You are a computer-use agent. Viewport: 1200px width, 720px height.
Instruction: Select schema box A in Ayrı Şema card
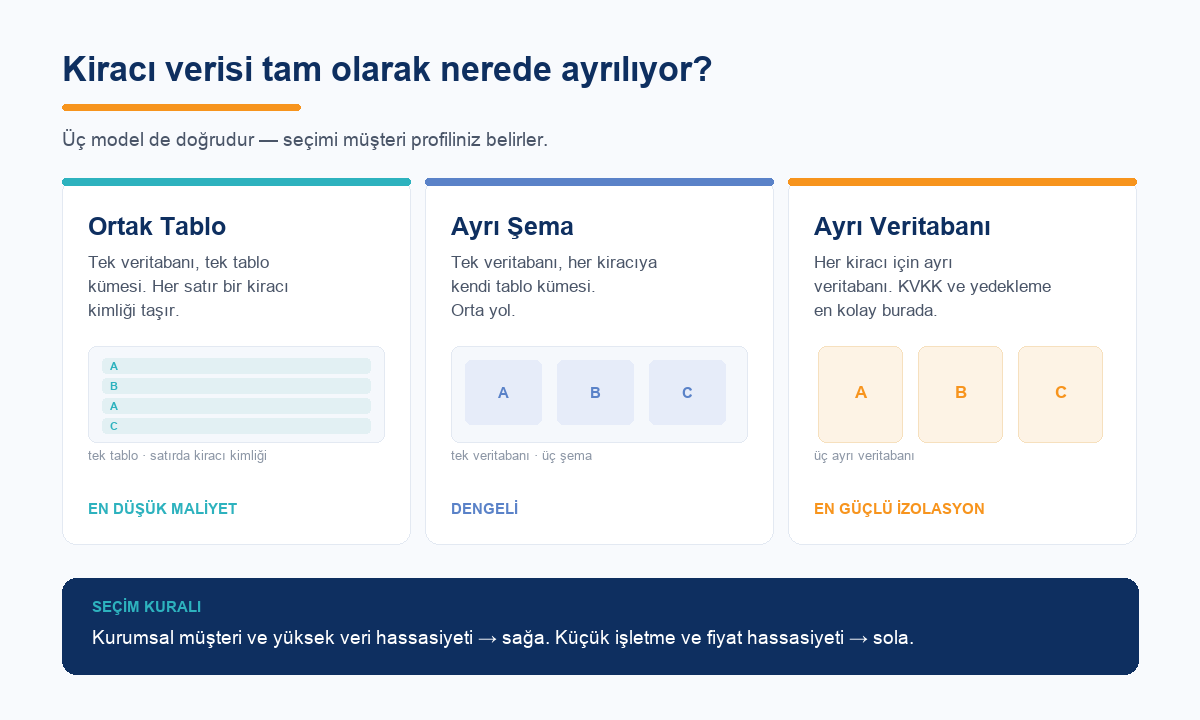point(503,393)
